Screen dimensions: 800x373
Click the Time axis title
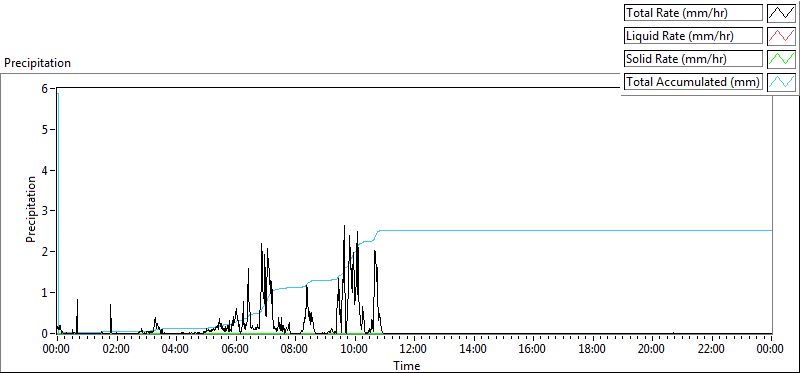(407, 365)
